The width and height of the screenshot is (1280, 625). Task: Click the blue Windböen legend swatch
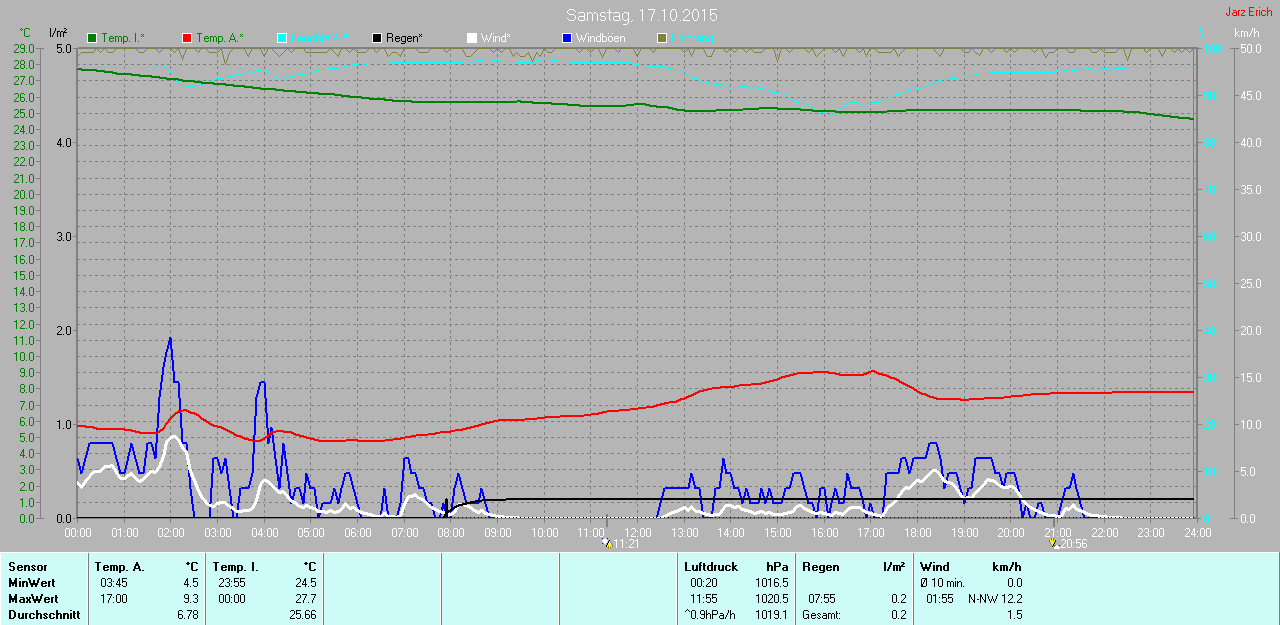pyautogui.click(x=566, y=38)
